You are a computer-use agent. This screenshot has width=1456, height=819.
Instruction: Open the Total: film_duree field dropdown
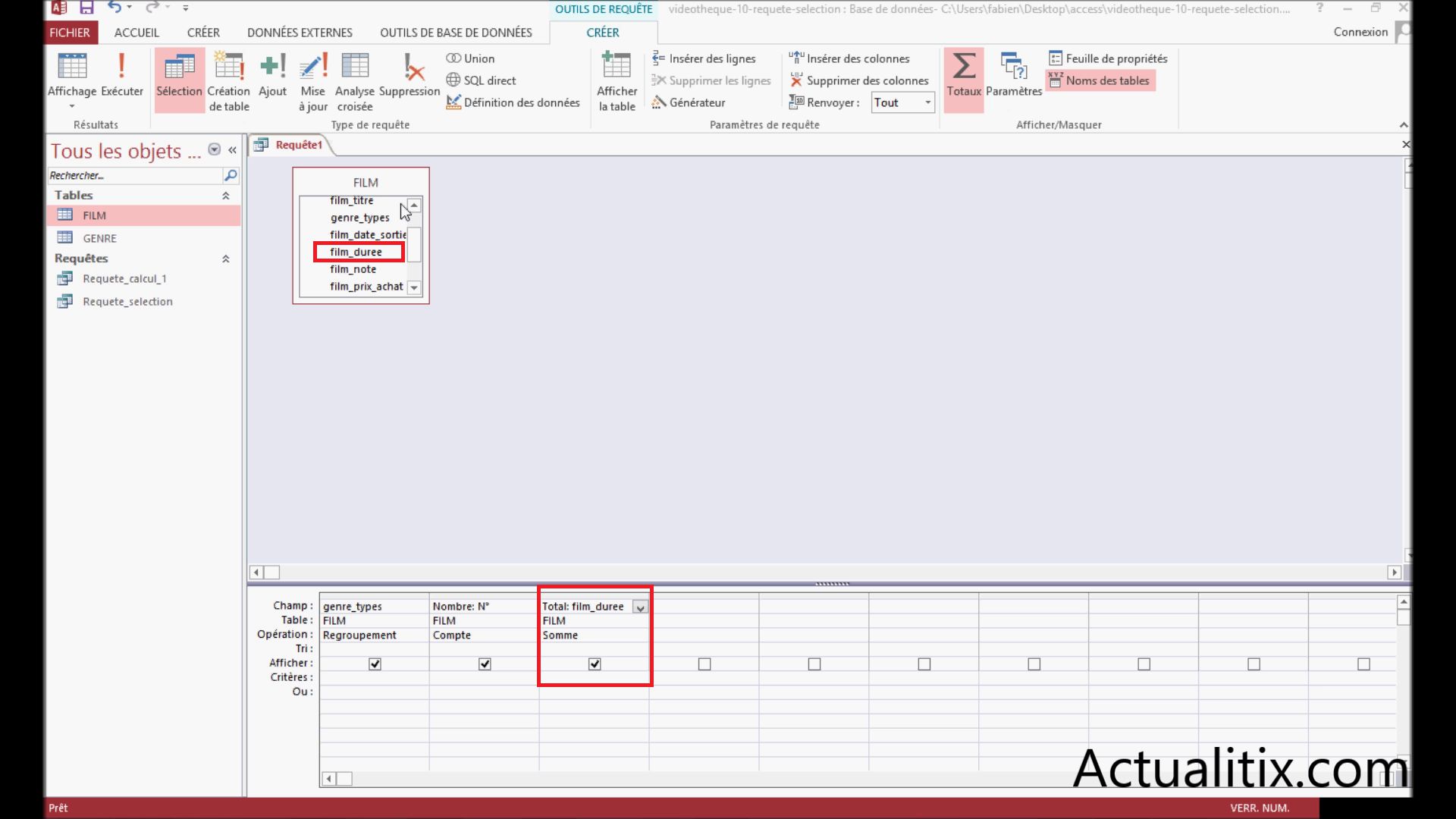click(x=641, y=607)
